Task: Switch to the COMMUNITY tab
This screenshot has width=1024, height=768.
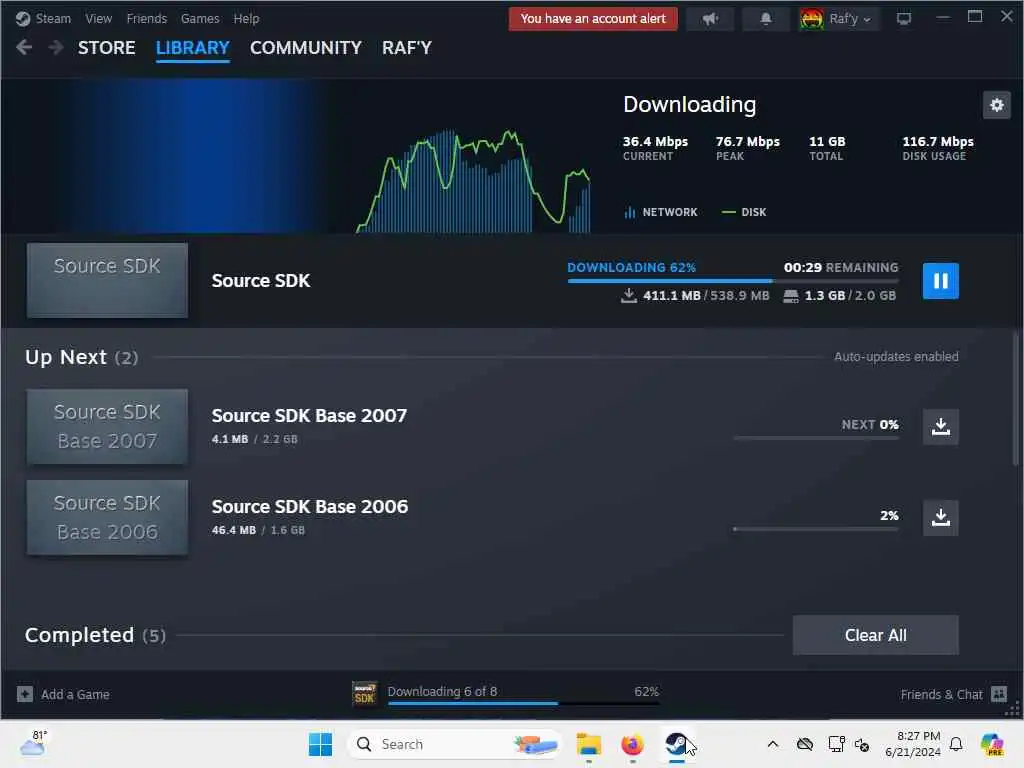Action: (x=306, y=48)
